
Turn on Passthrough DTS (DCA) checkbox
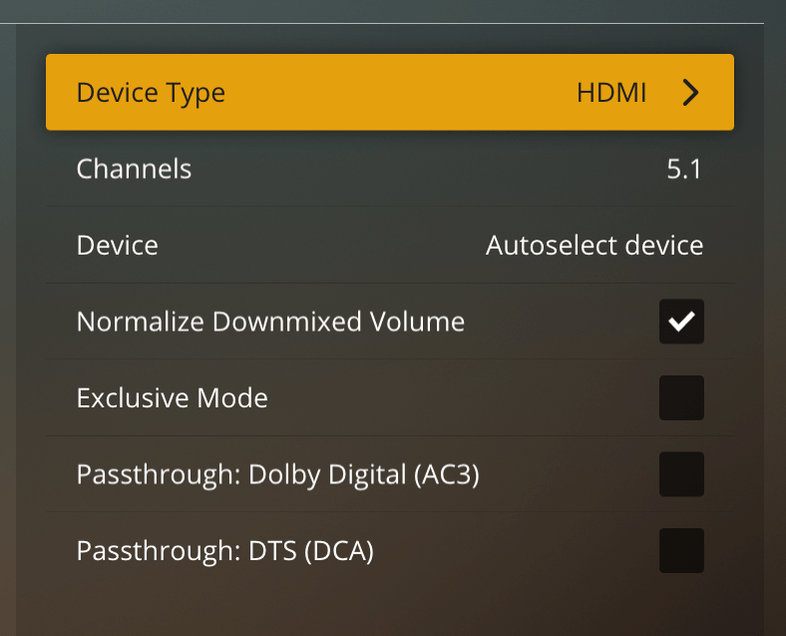point(681,550)
